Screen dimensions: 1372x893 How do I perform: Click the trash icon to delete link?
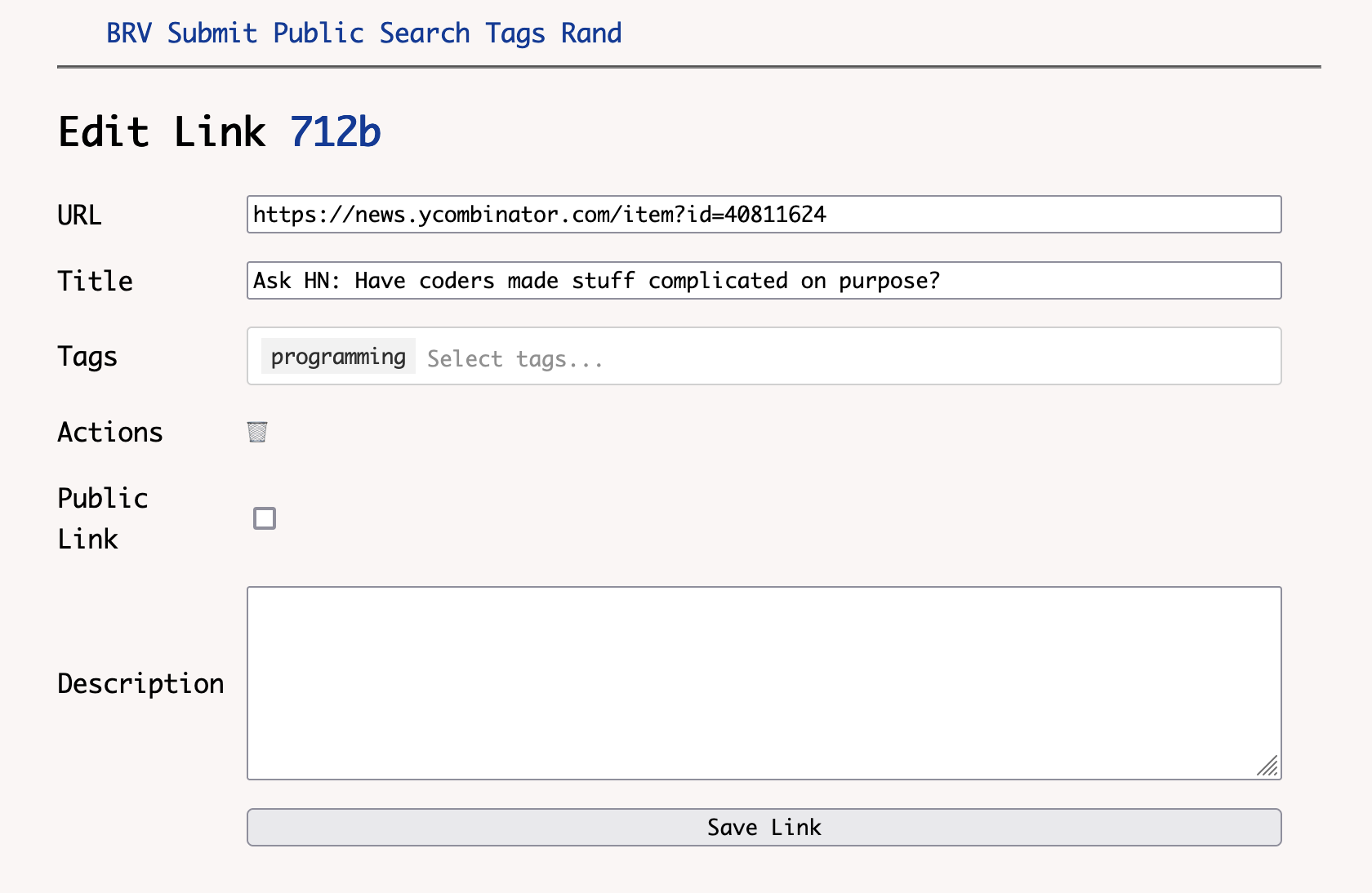click(x=257, y=432)
